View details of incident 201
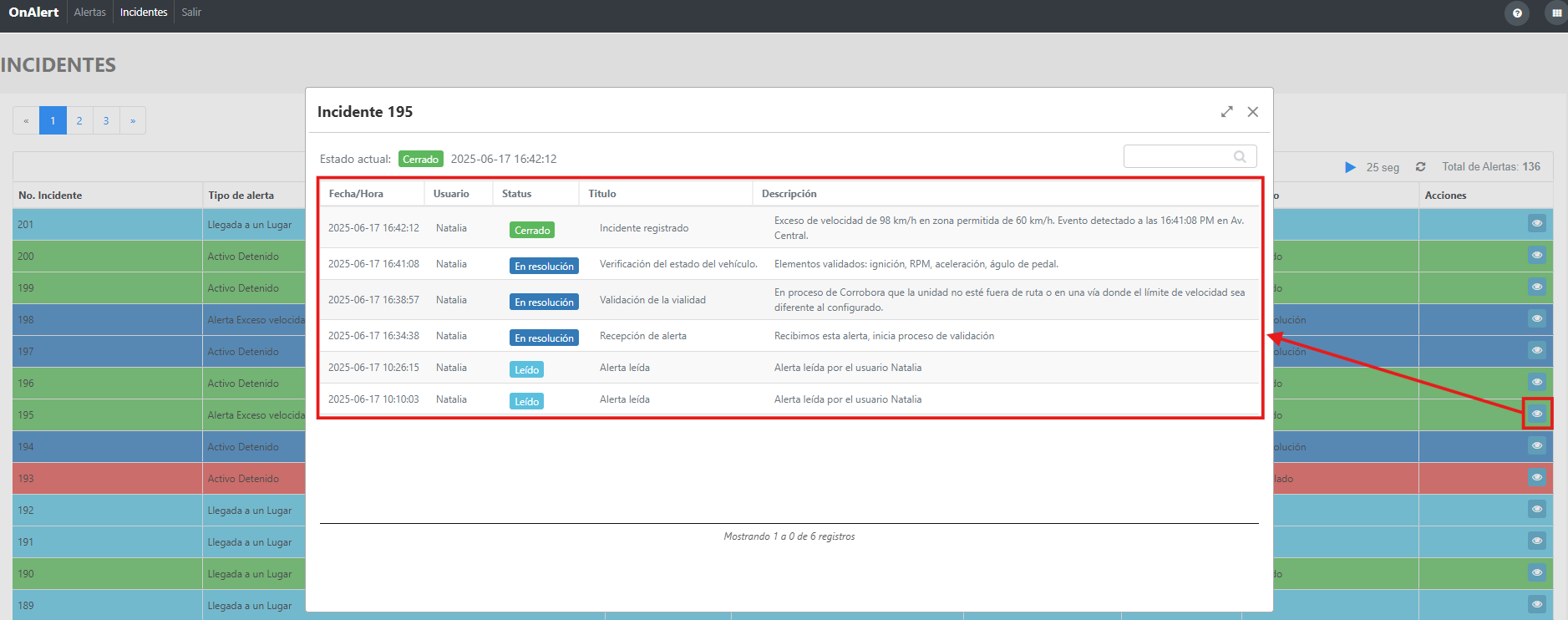Screen dimensions: 1568x620 pyautogui.click(x=1537, y=223)
